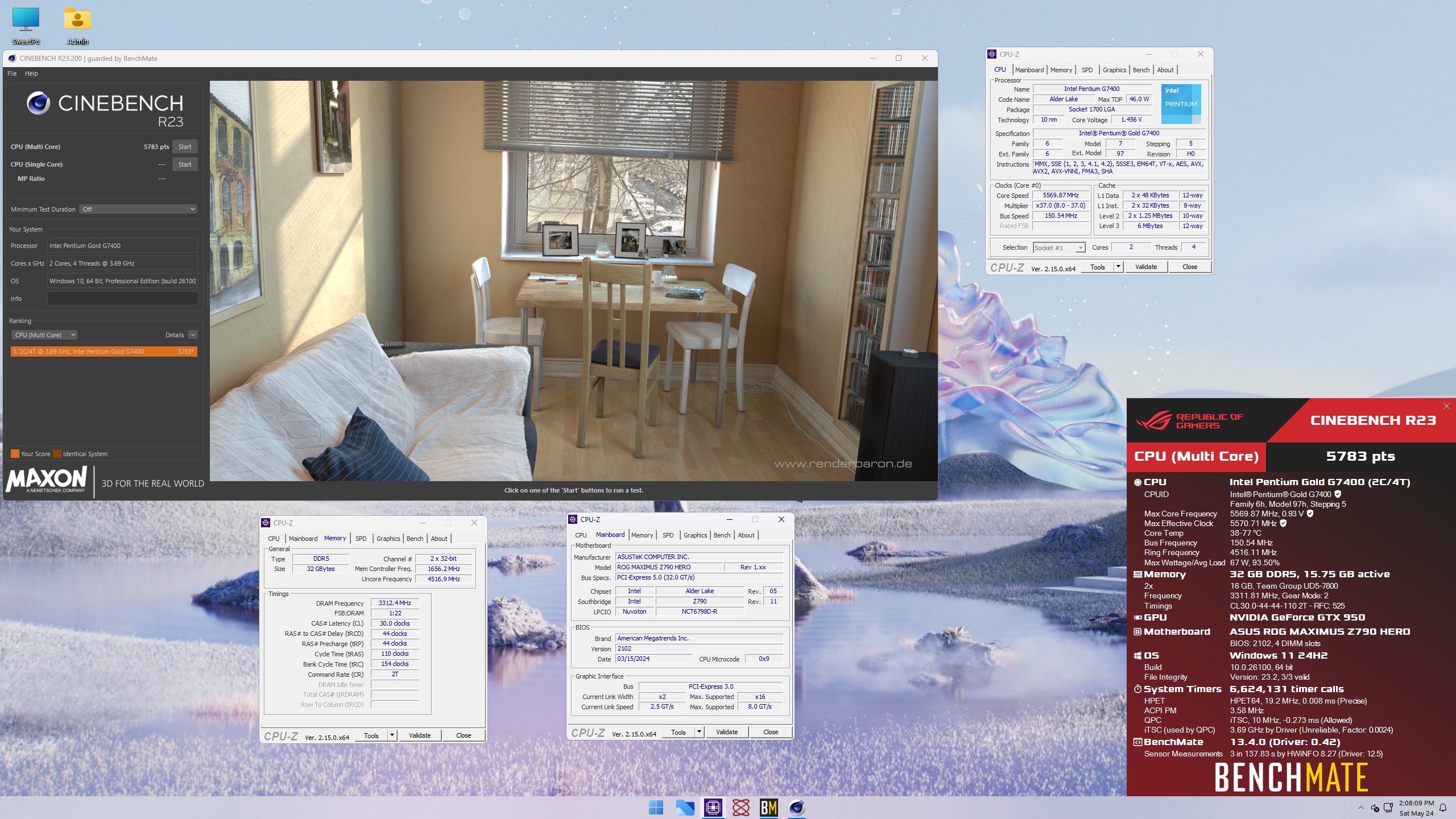Open the Cinebench taskbar icon

click(x=797, y=807)
